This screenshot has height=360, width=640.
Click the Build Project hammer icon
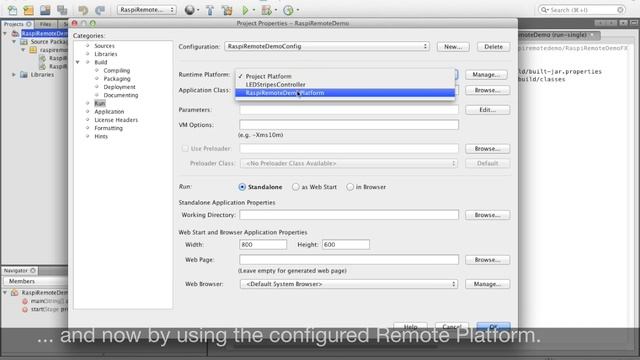tap(210, 10)
